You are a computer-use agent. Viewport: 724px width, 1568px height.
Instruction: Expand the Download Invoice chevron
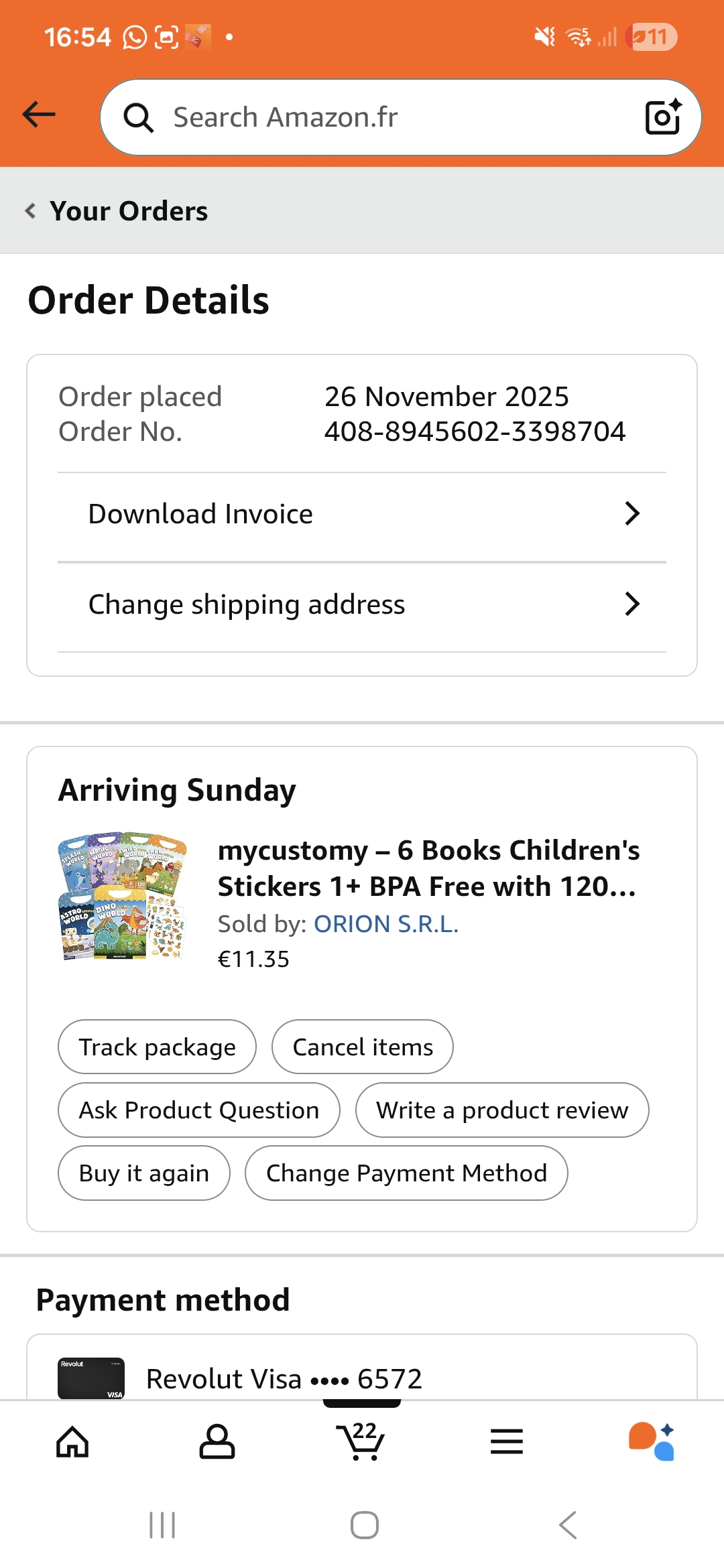631,514
